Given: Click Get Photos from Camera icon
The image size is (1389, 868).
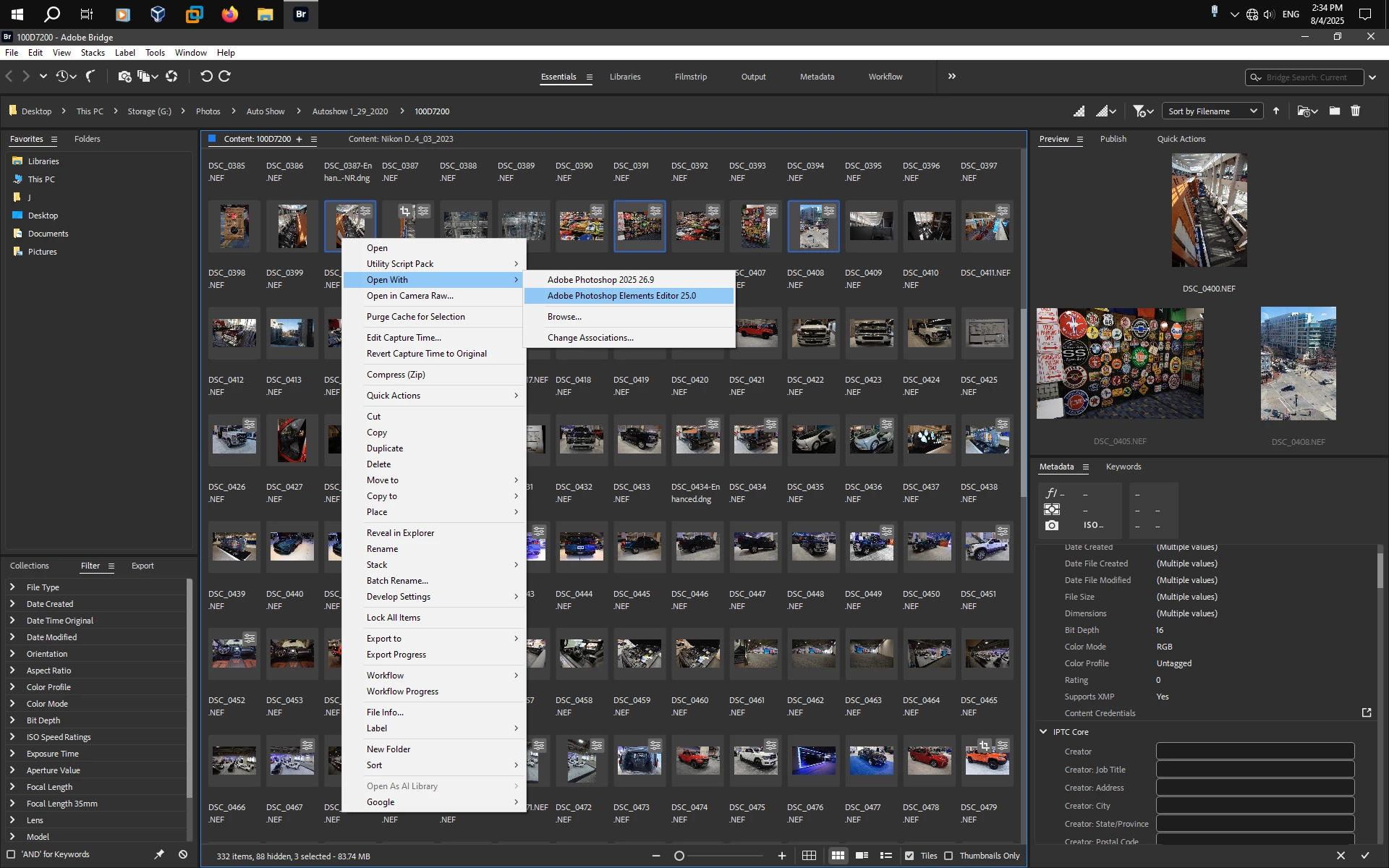Looking at the screenshot, I should point(124,76).
